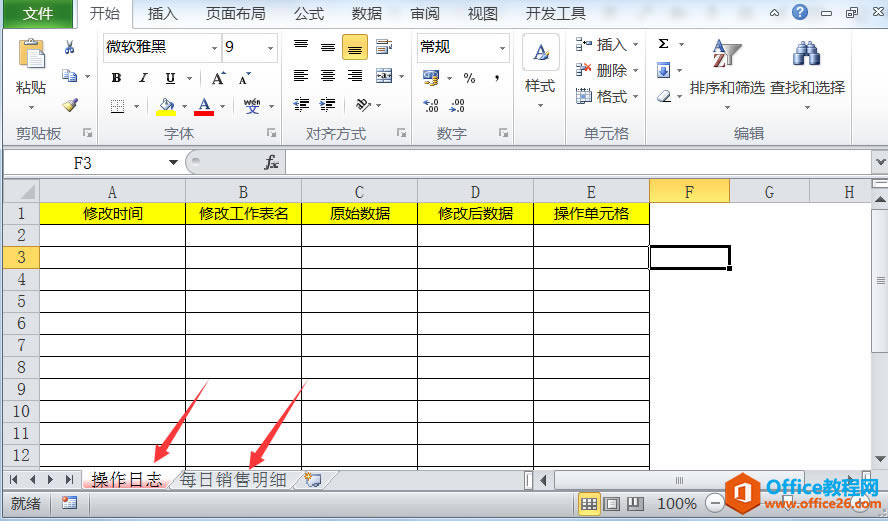Apply percent style
The width and height of the screenshot is (888, 521).
(469, 78)
